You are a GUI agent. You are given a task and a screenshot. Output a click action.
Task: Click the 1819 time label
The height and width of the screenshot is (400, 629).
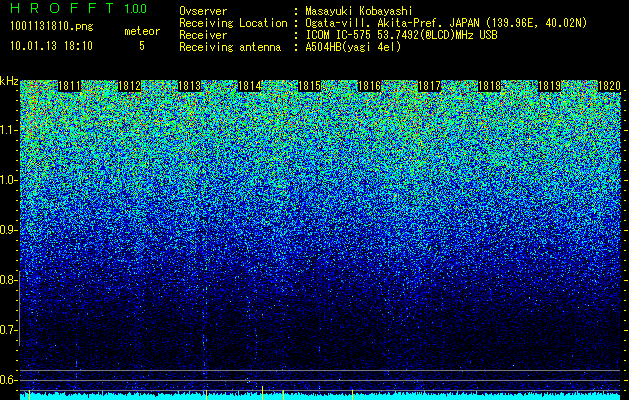pyautogui.click(x=549, y=86)
